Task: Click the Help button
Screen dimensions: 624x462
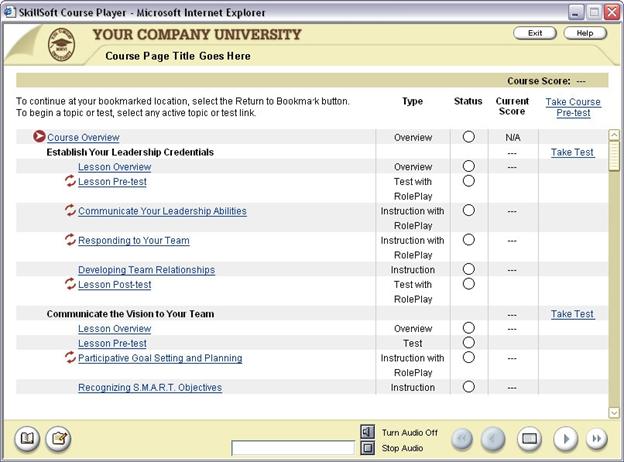Action: tap(585, 33)
